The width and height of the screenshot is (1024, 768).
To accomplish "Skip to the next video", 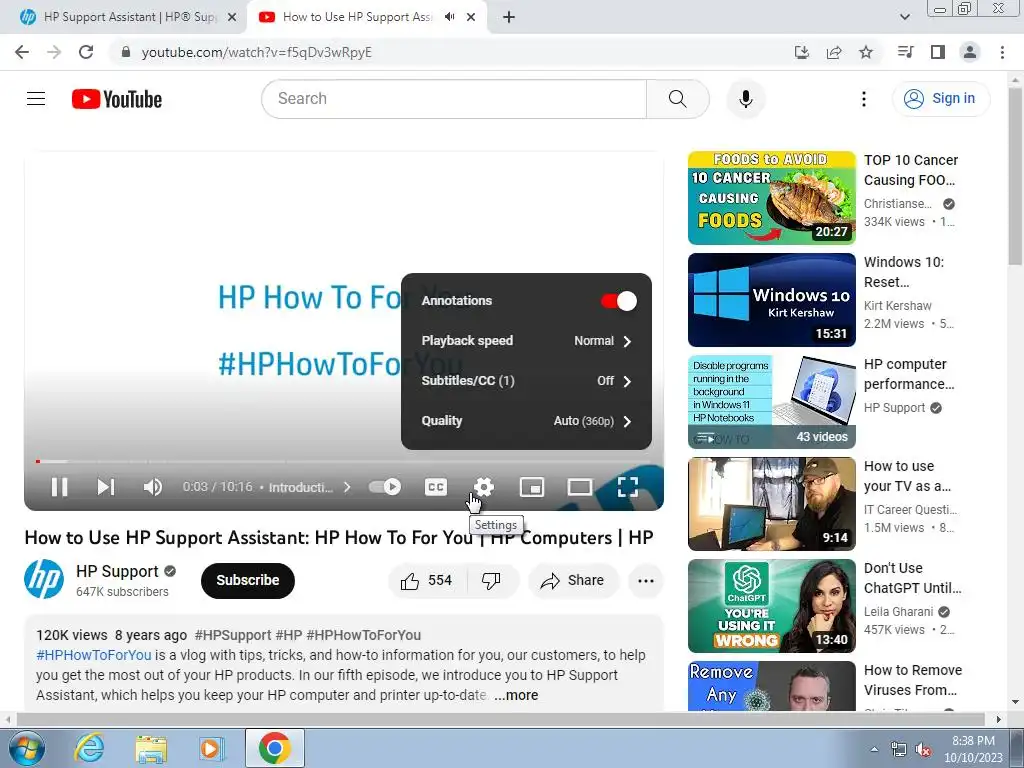I will [x=106, y=487].
